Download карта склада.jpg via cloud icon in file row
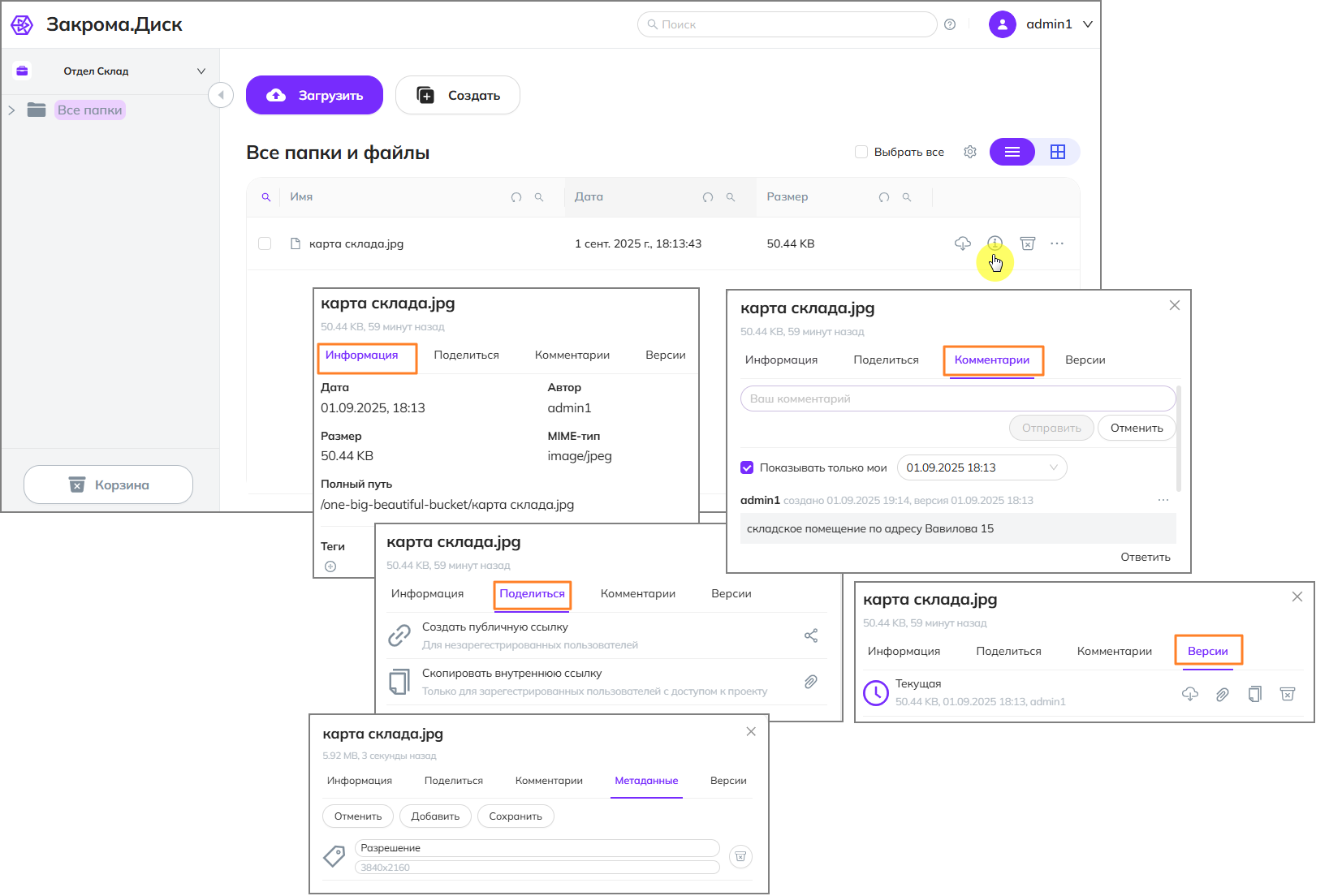 click(963, 243)
